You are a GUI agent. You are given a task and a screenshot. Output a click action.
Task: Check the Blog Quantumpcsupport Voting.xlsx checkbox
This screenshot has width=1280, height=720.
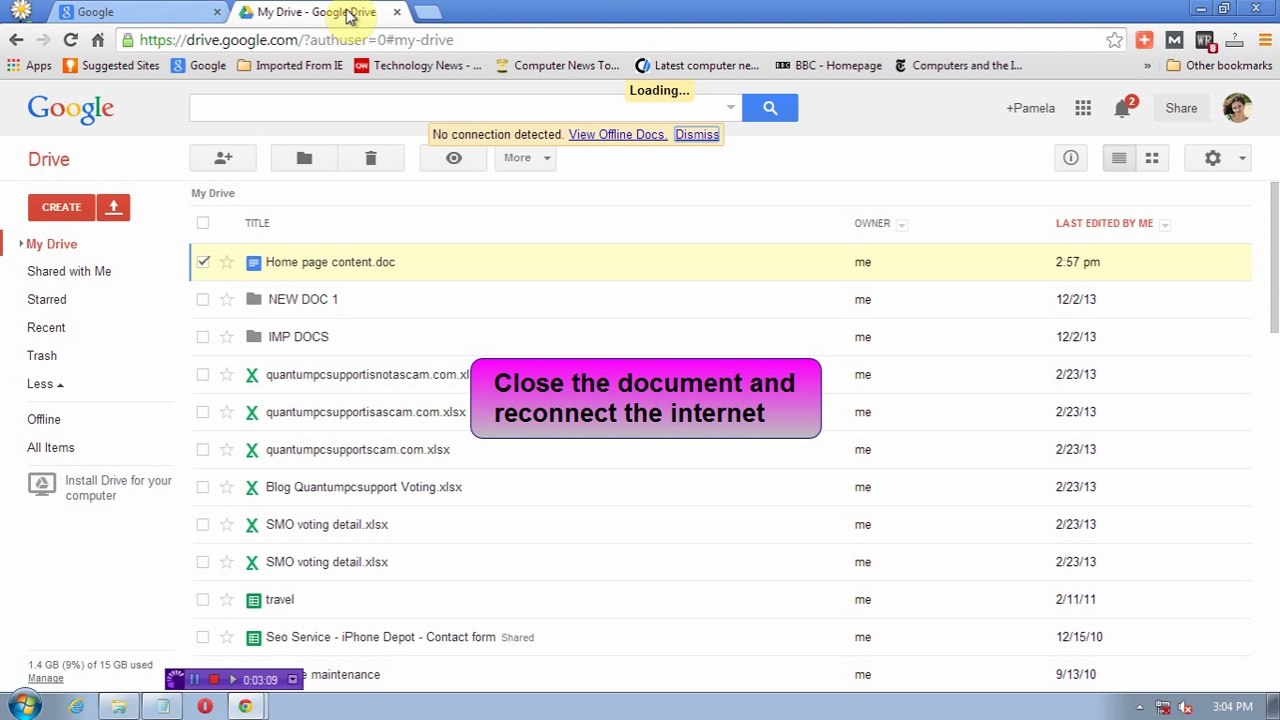[x=203, y=487]
